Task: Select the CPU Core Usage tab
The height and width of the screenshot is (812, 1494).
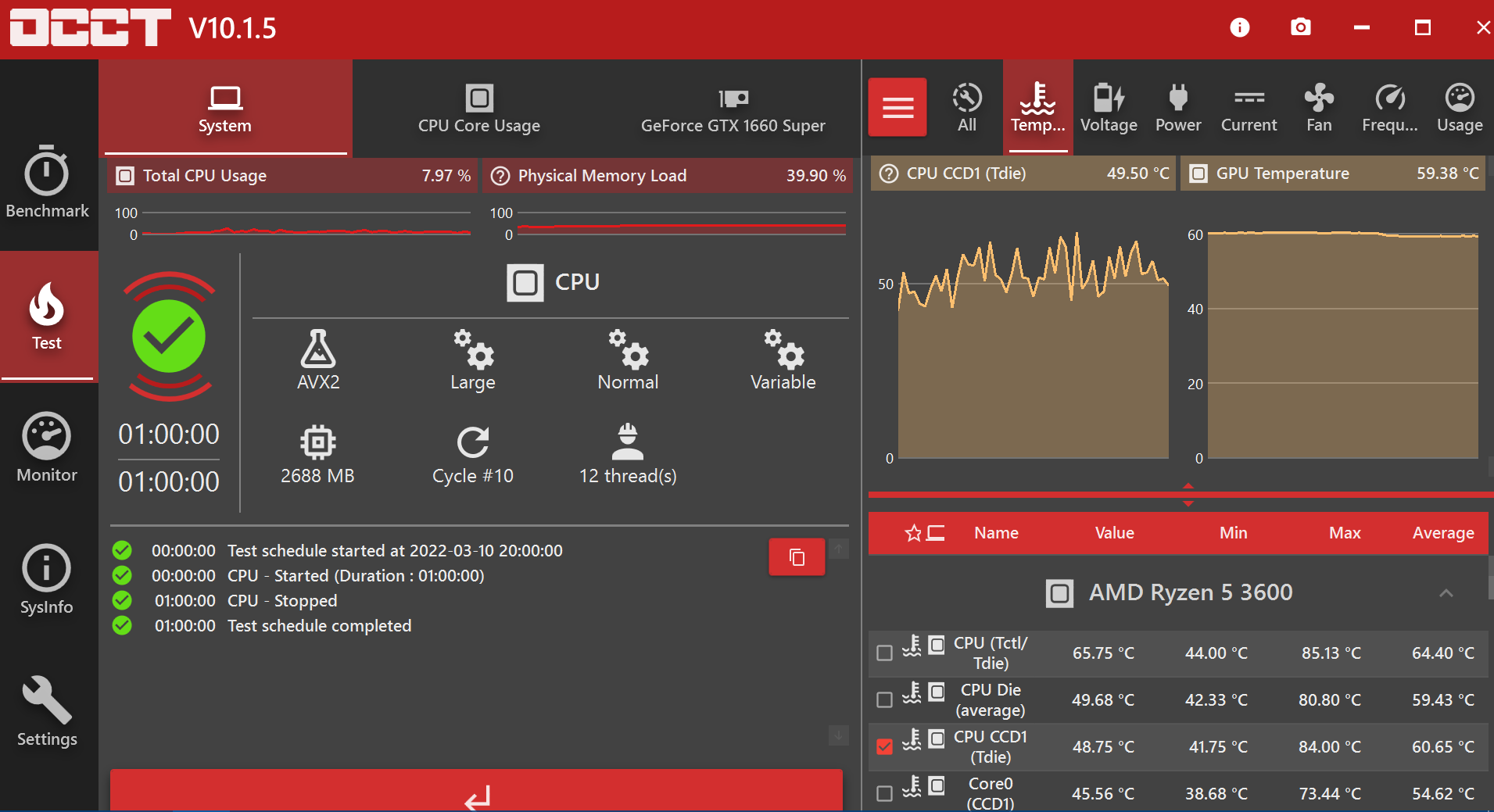Action: pyautogui.click(x=479, y=109)
